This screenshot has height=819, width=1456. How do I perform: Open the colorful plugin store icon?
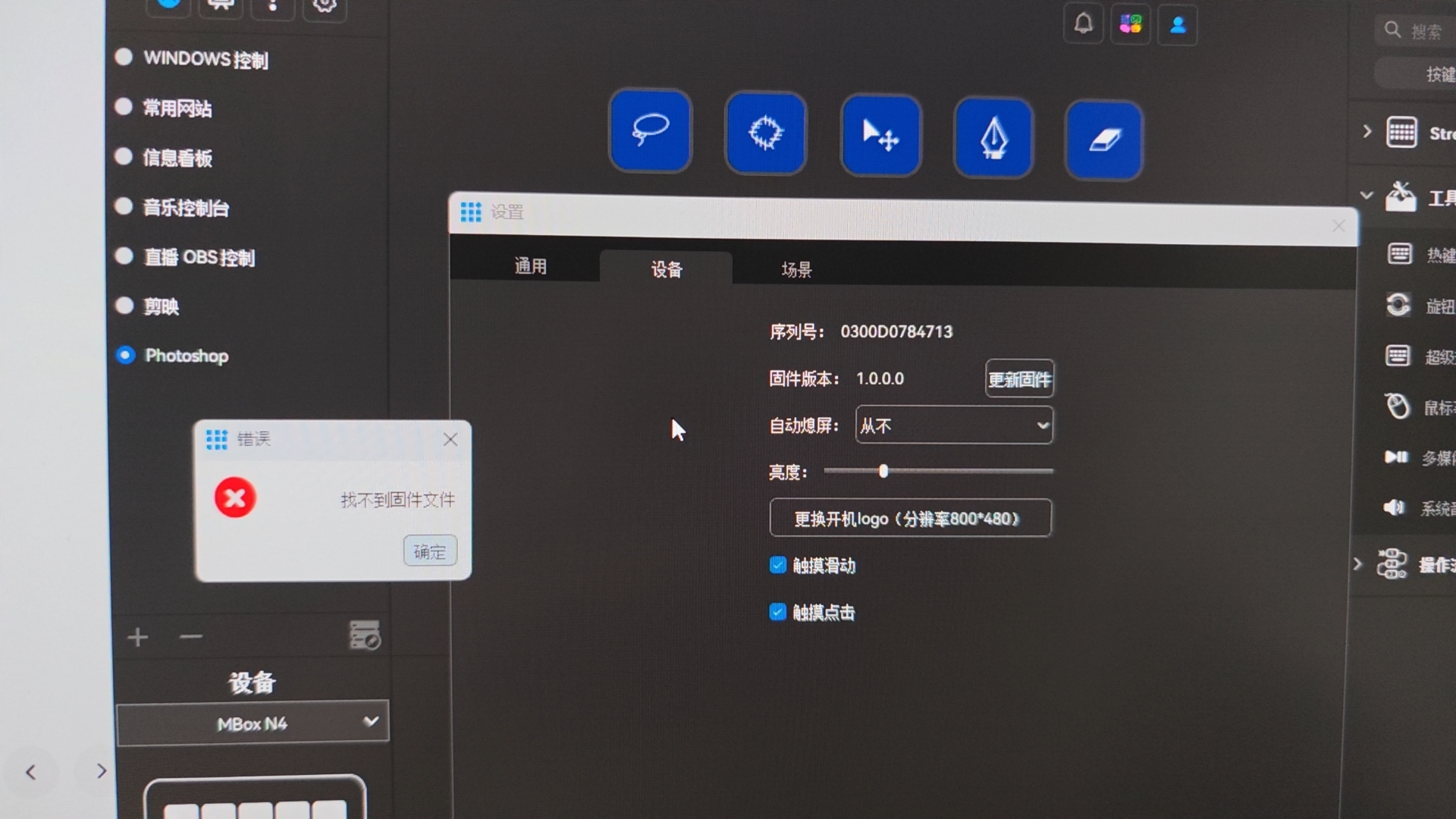[1130, 24]
